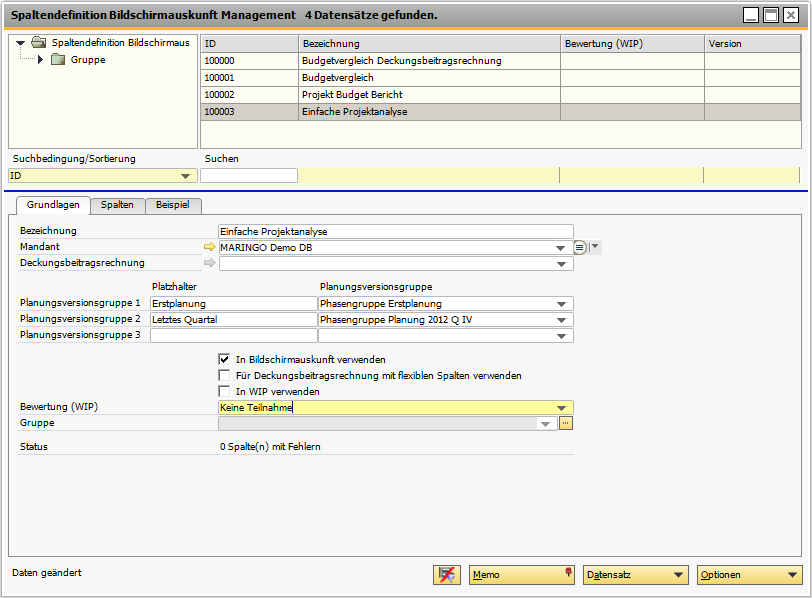Uncheck In Bildschirmauskunft verwenden

tap(225, 359)
